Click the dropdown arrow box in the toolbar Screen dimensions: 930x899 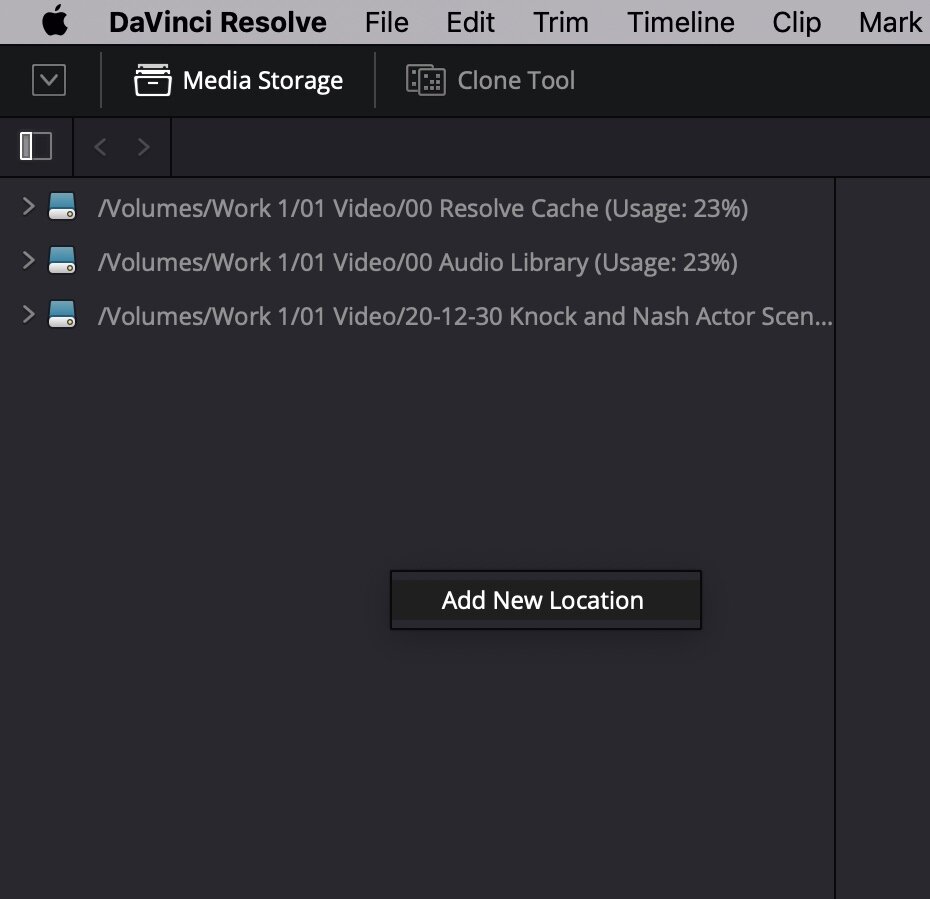49,80
